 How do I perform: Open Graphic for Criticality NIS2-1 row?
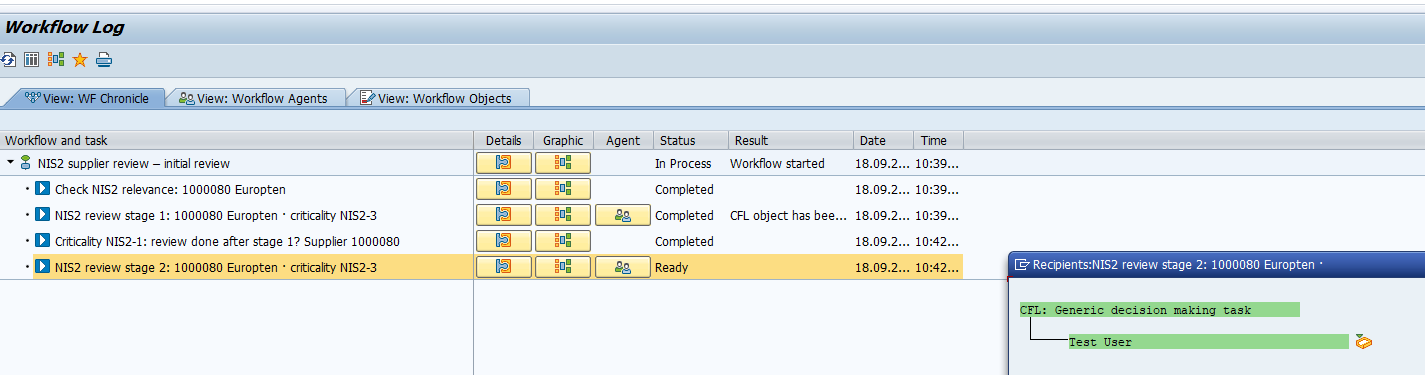click(563, 241)
